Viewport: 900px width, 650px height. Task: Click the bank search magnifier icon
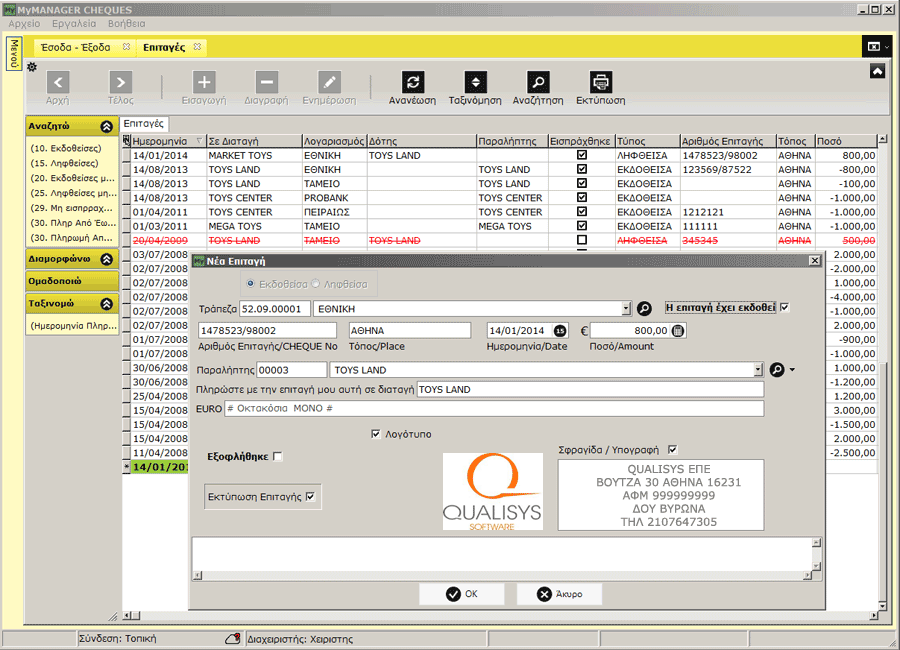(x=644, y=309)
